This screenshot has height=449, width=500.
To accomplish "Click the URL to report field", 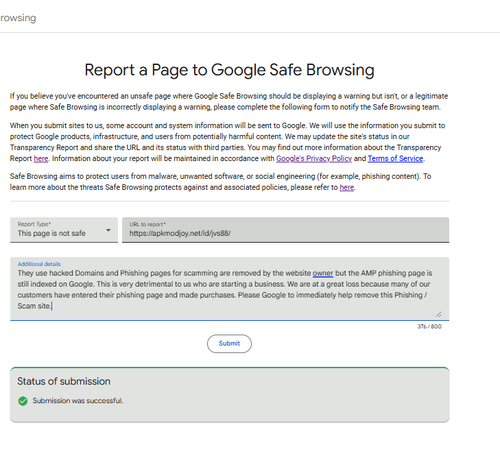I will (285, 230).
